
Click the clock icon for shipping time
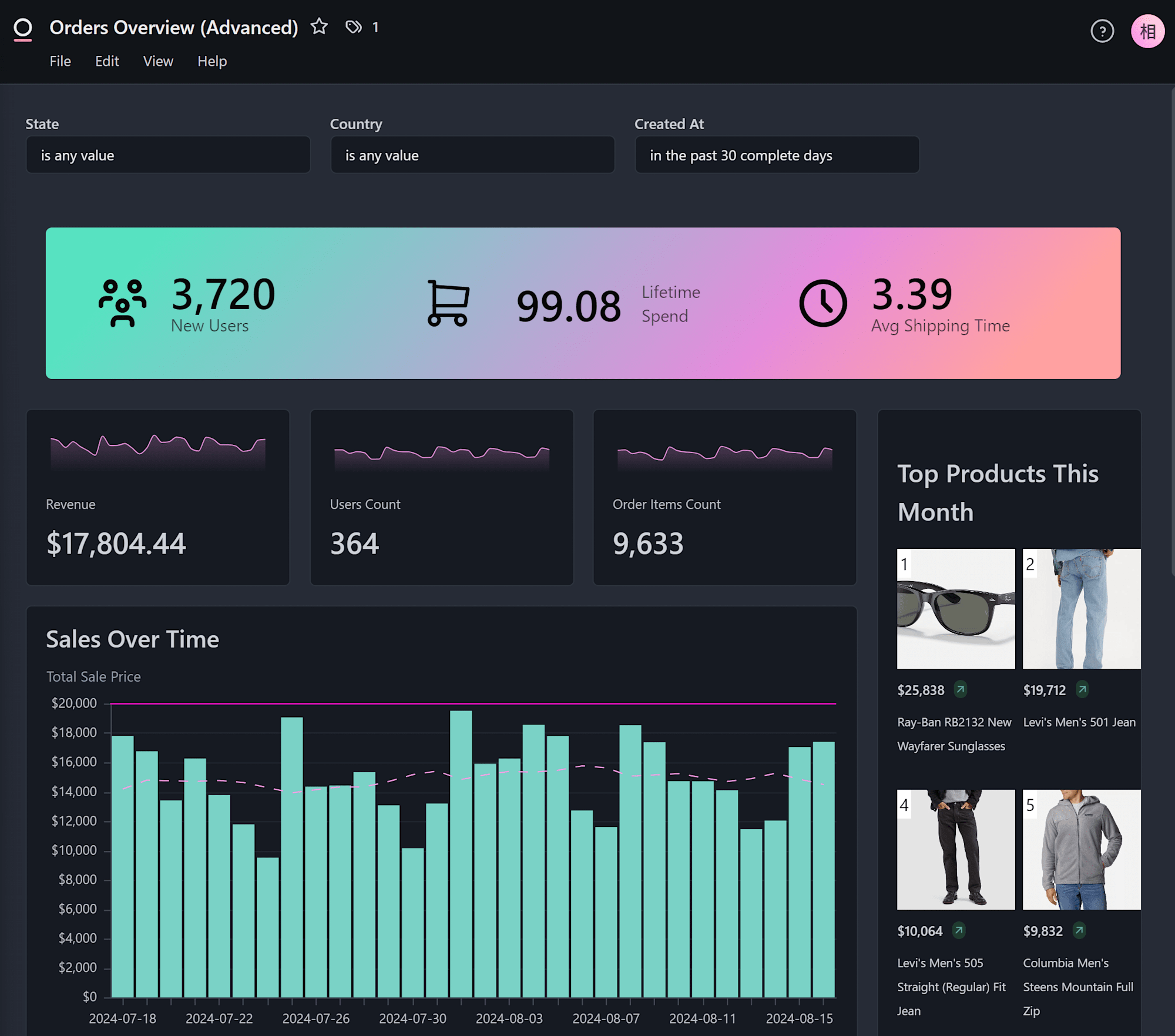822,303
